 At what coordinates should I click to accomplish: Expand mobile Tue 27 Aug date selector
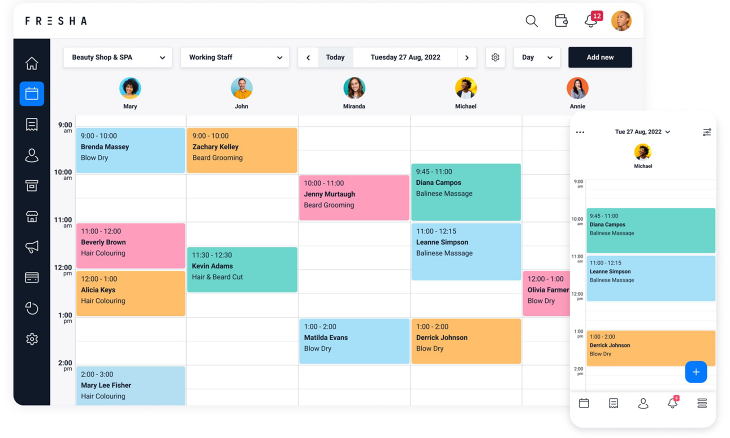(642, 132)
